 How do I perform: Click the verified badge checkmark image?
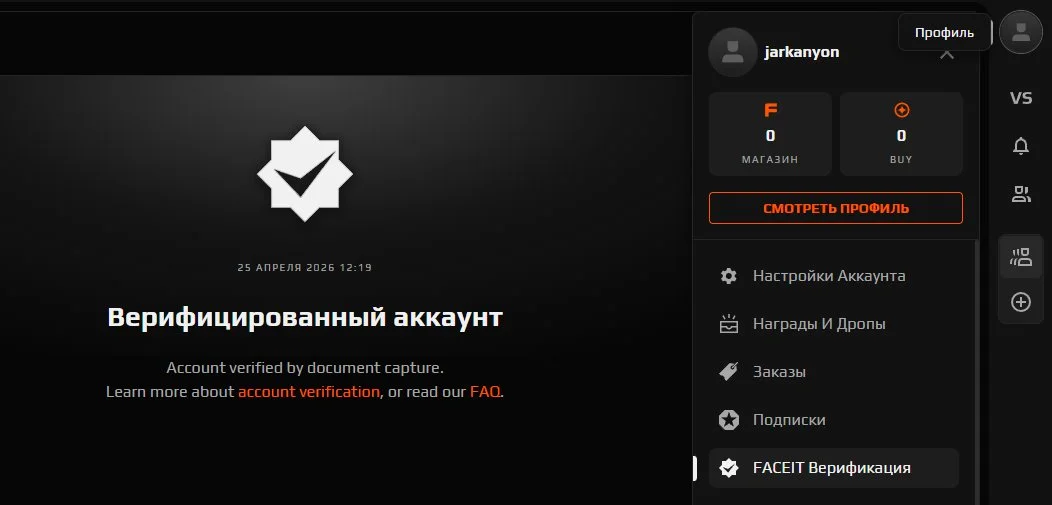(x=305, y=174)
